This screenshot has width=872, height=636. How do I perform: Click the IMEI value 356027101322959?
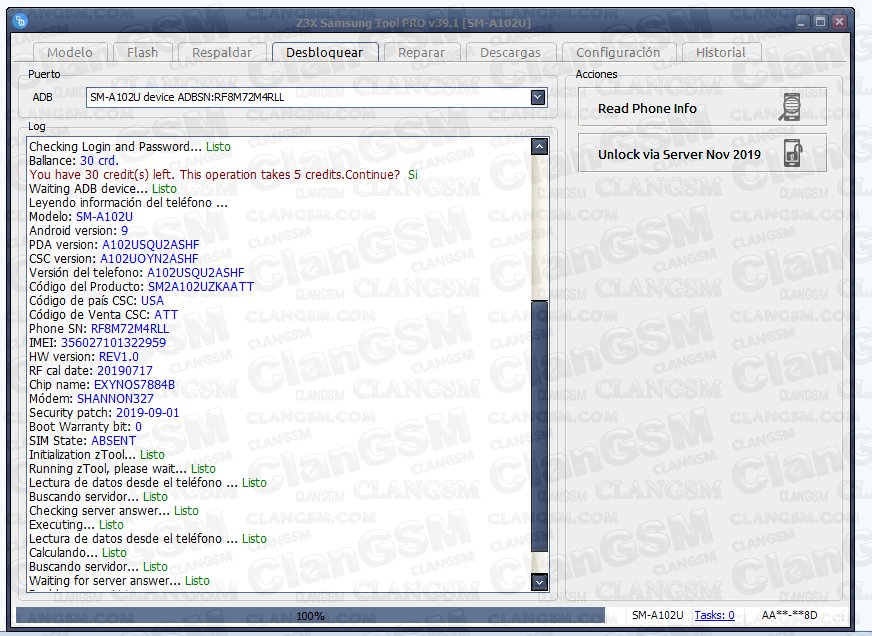113,342
